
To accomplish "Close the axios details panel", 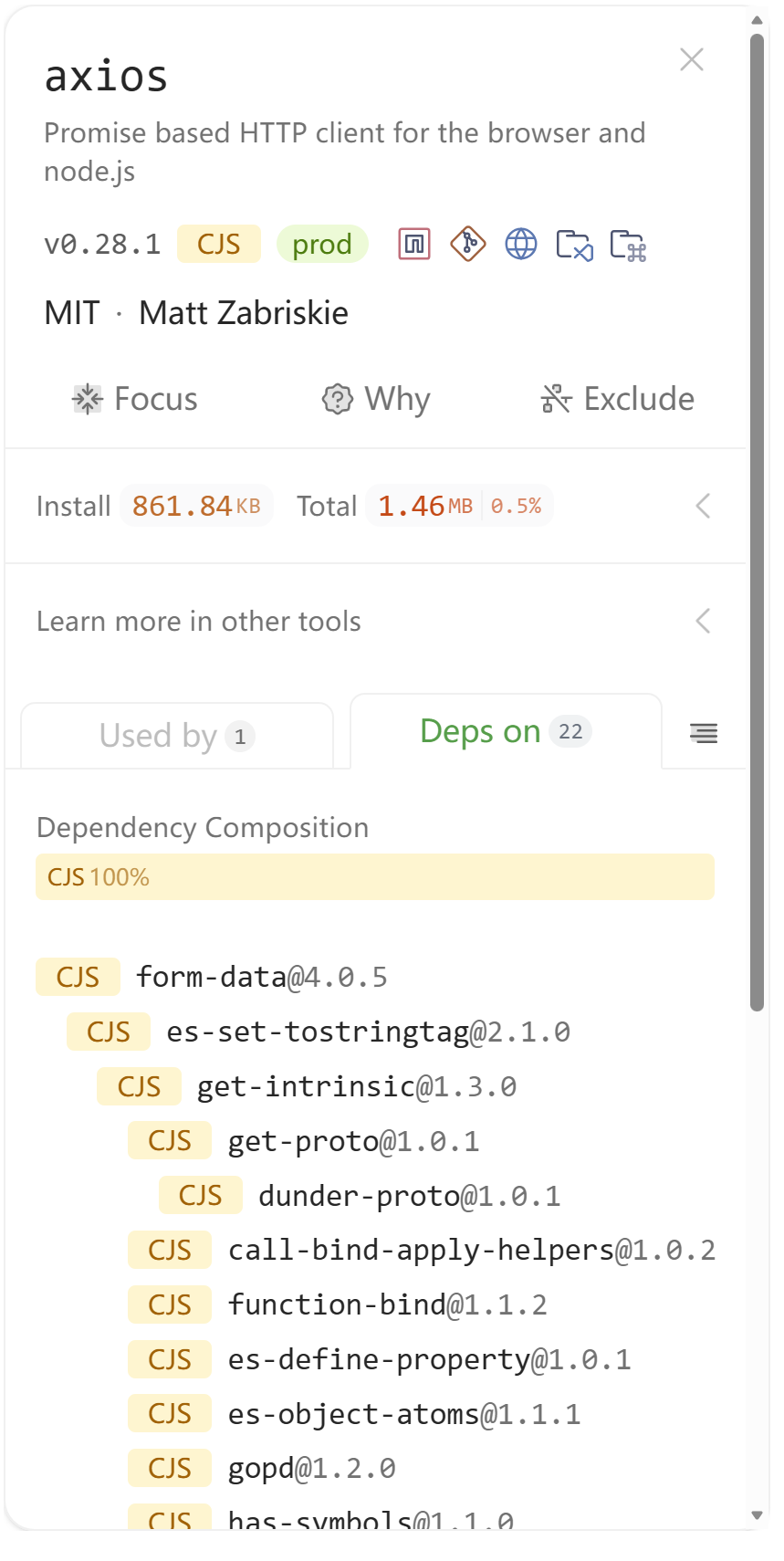I will 692,60.
